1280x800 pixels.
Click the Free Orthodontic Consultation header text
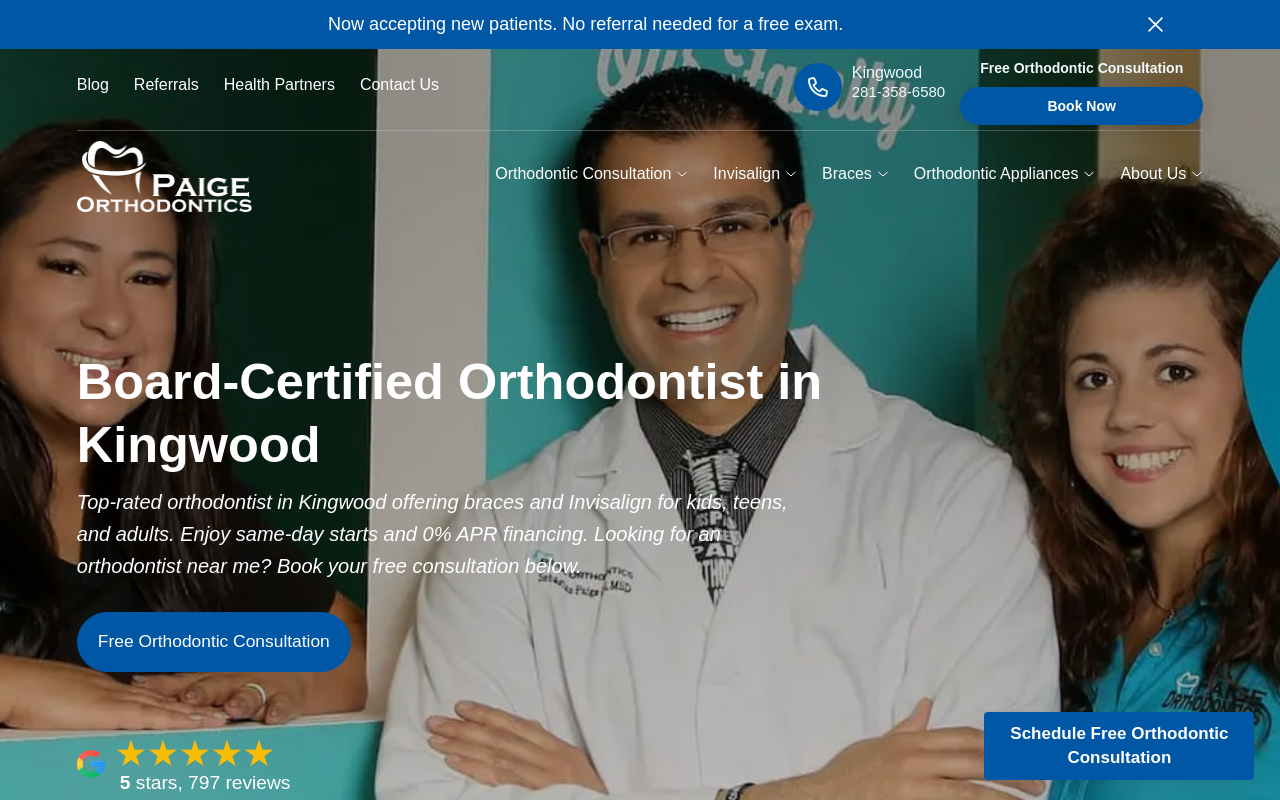coord(1081,68)
